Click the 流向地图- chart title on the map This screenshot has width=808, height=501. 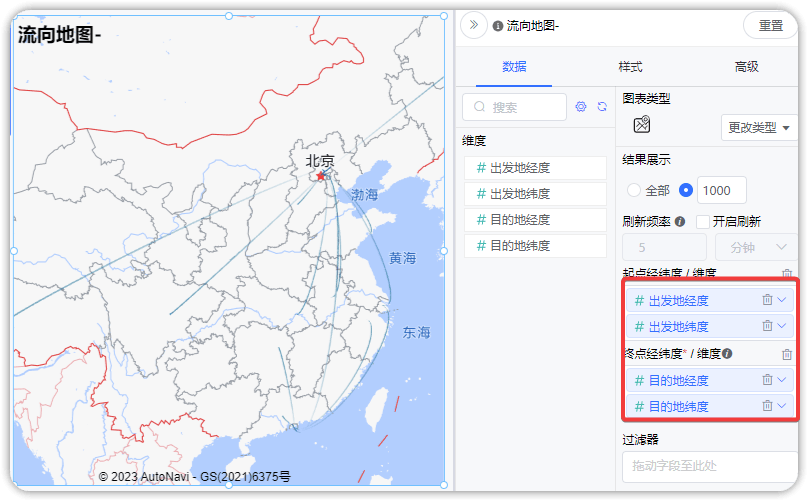coord(60,35)
